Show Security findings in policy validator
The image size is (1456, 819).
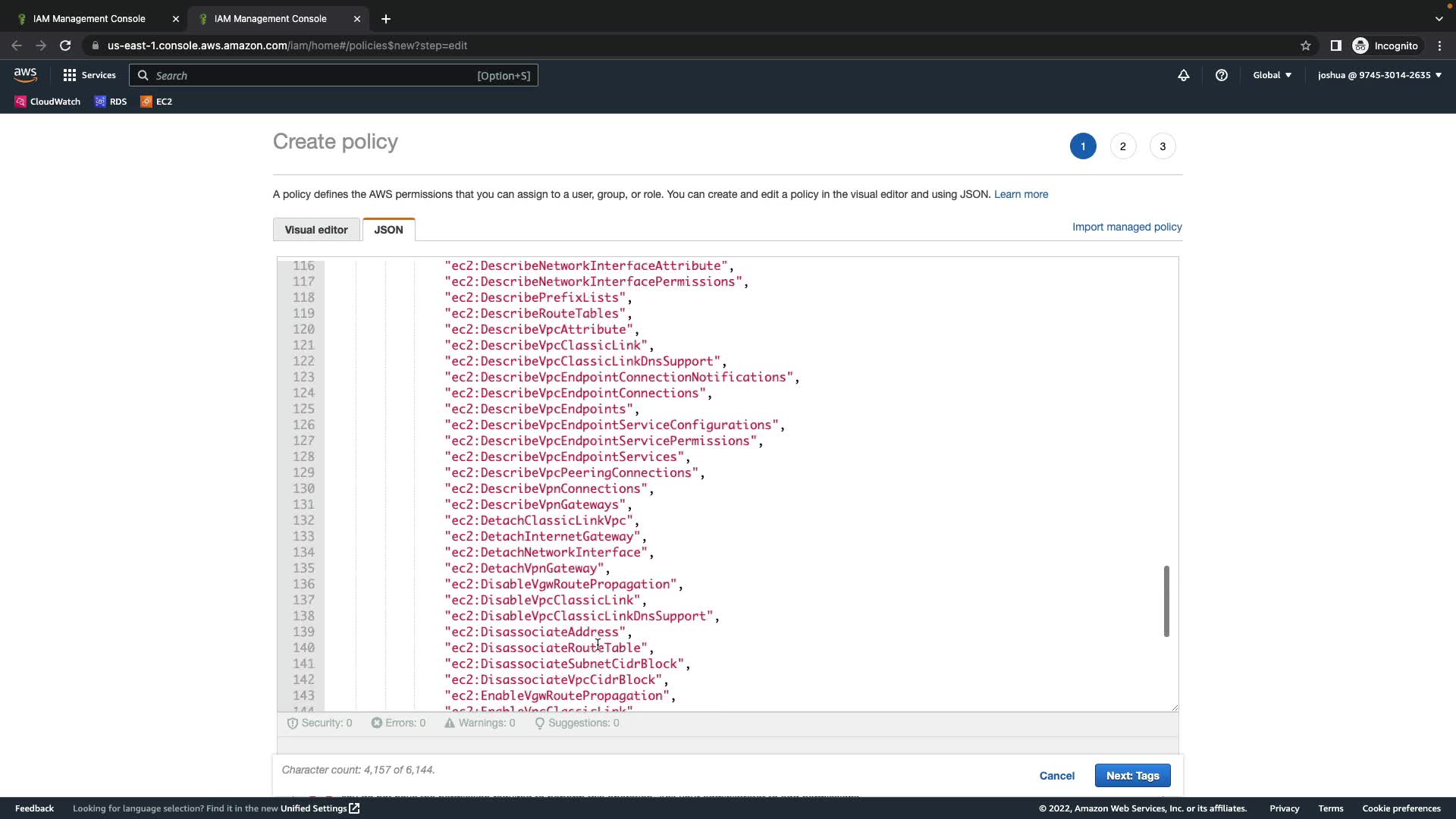coord(320,723)
